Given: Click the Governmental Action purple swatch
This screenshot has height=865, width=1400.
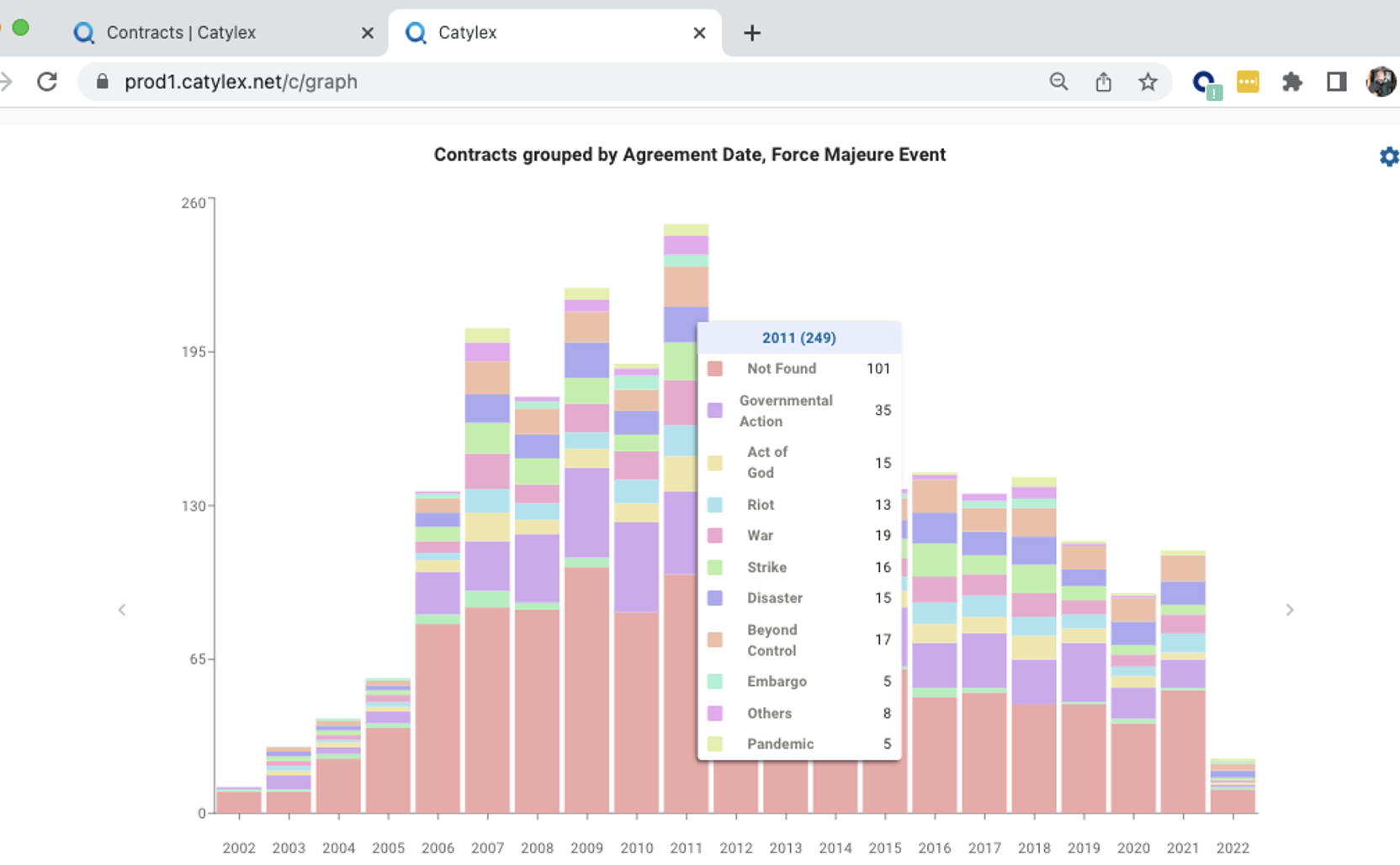Looking at the screenshot, I should coord(715,411).
